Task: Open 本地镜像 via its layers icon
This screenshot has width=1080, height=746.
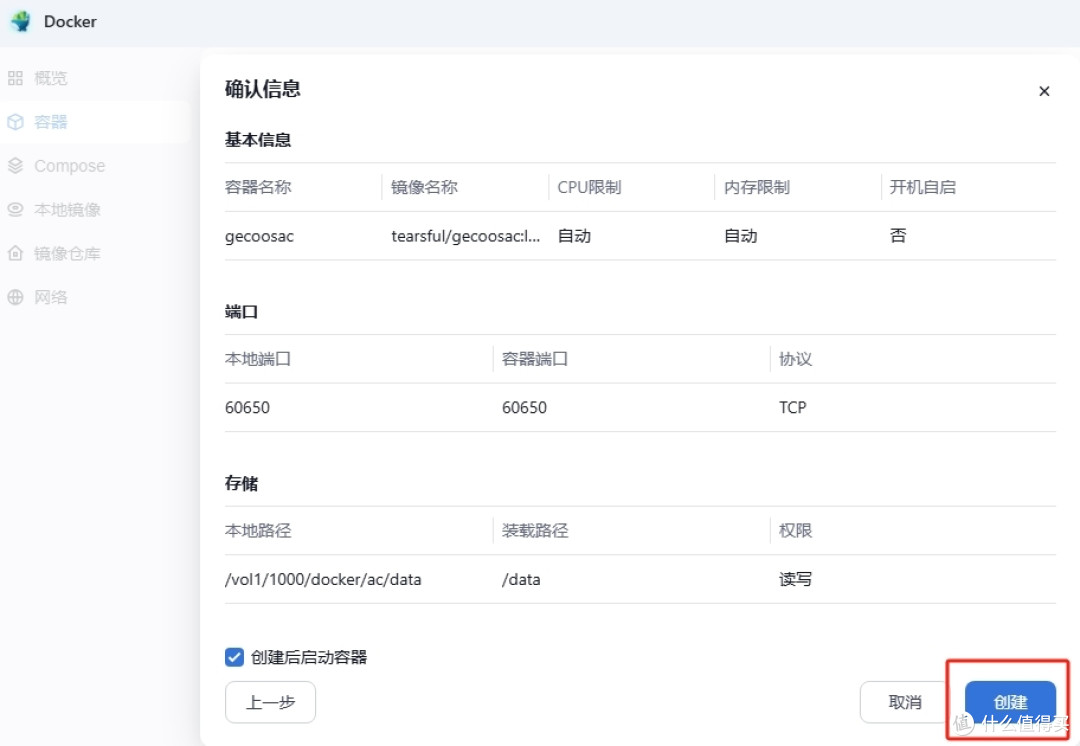Action: [x=17, y=209]
